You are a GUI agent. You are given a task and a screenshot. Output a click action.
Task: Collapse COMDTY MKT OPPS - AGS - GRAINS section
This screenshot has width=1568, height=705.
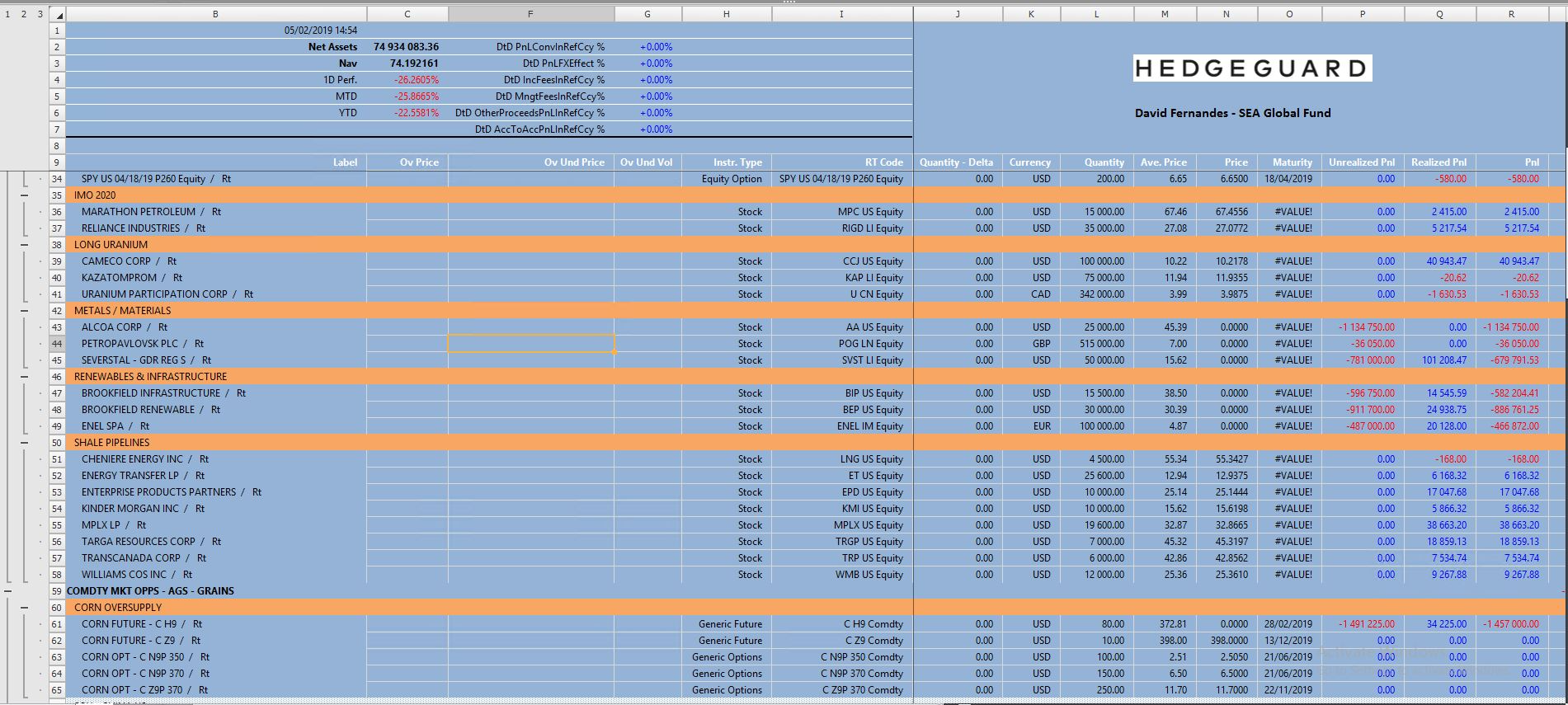coord(7,591)
